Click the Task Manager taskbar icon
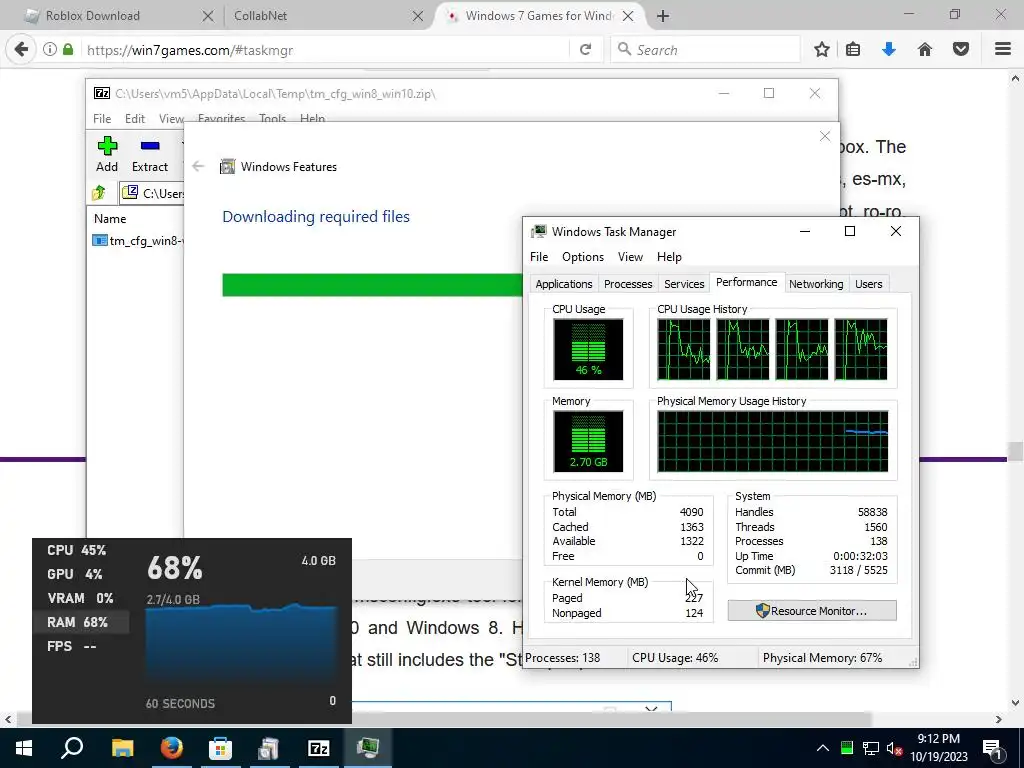Screen dimensions: 1024x768 click(x=368, y=748)
